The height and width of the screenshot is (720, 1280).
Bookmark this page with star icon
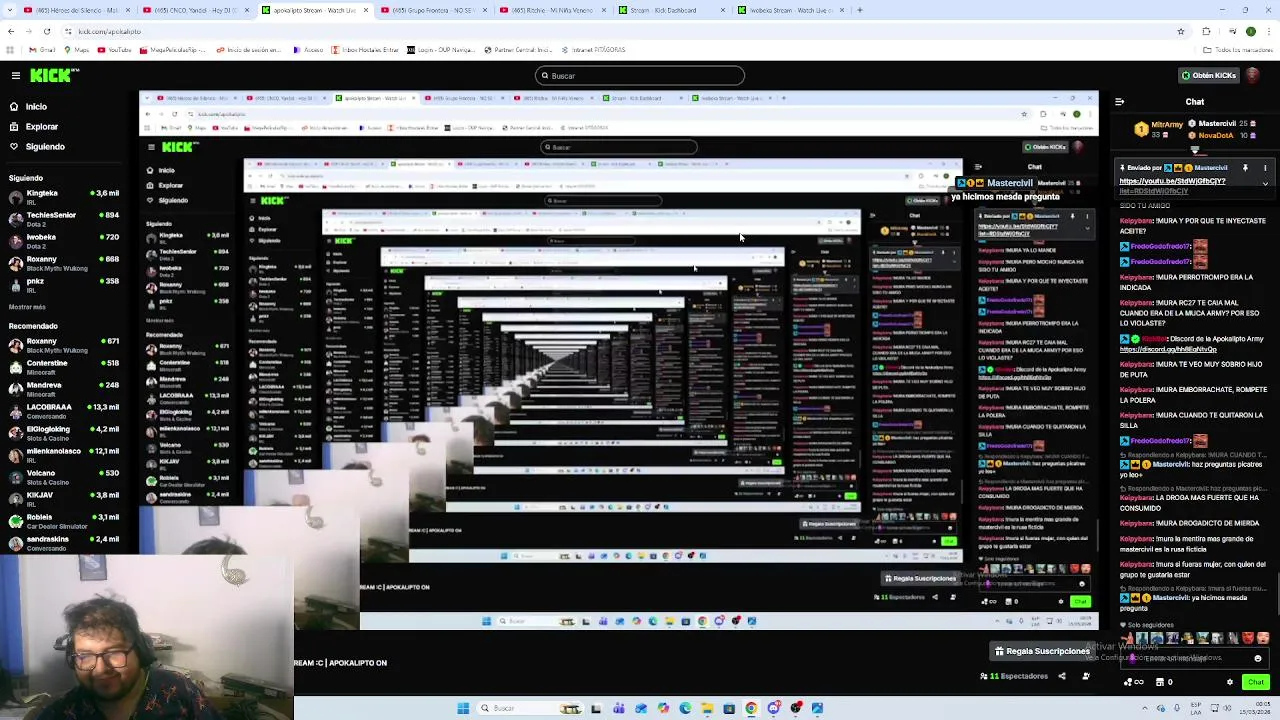[x=1181, y=32]
